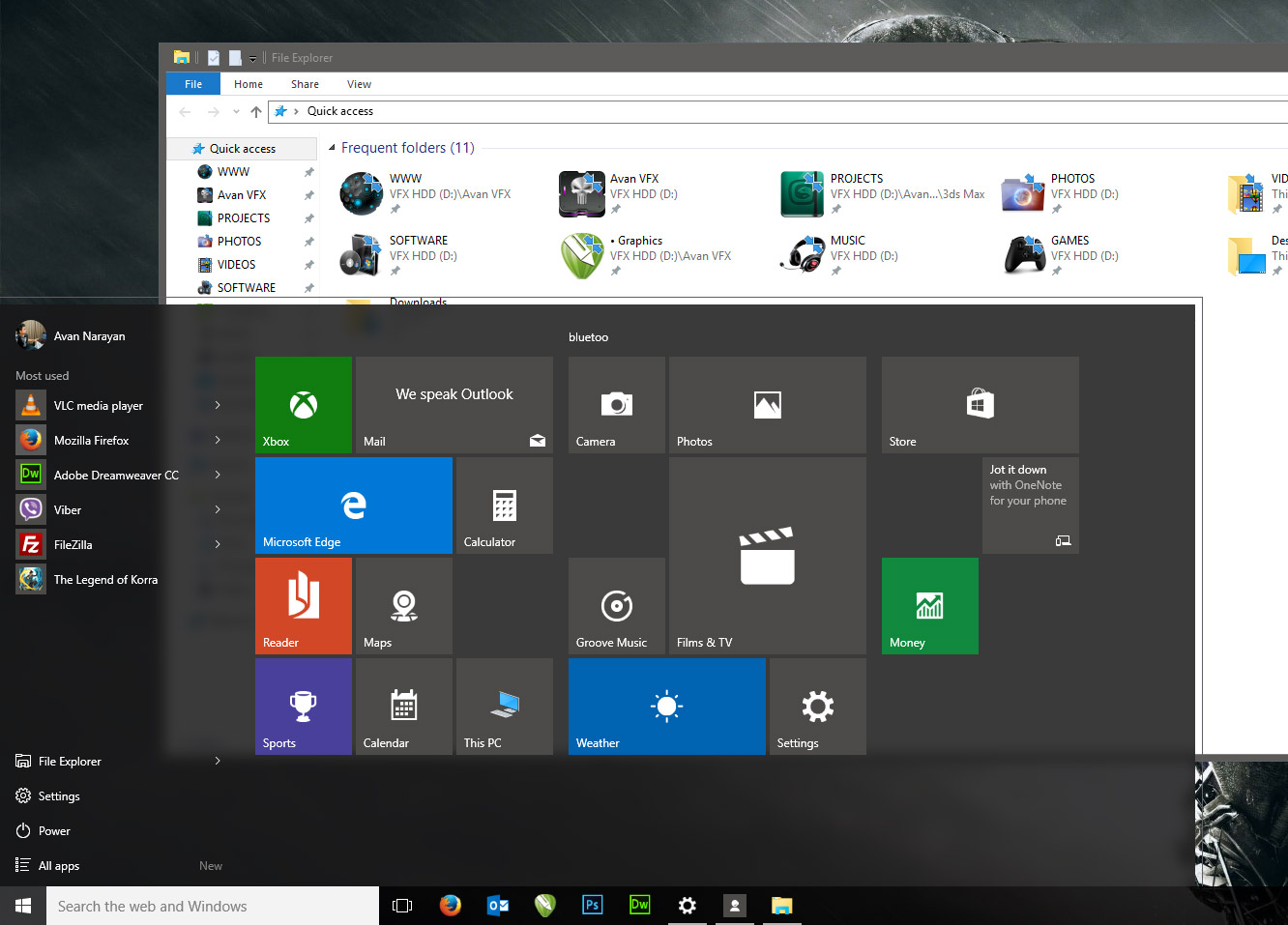
Task: Open the Films & TV tile
Action: click(x=768, y=556)
